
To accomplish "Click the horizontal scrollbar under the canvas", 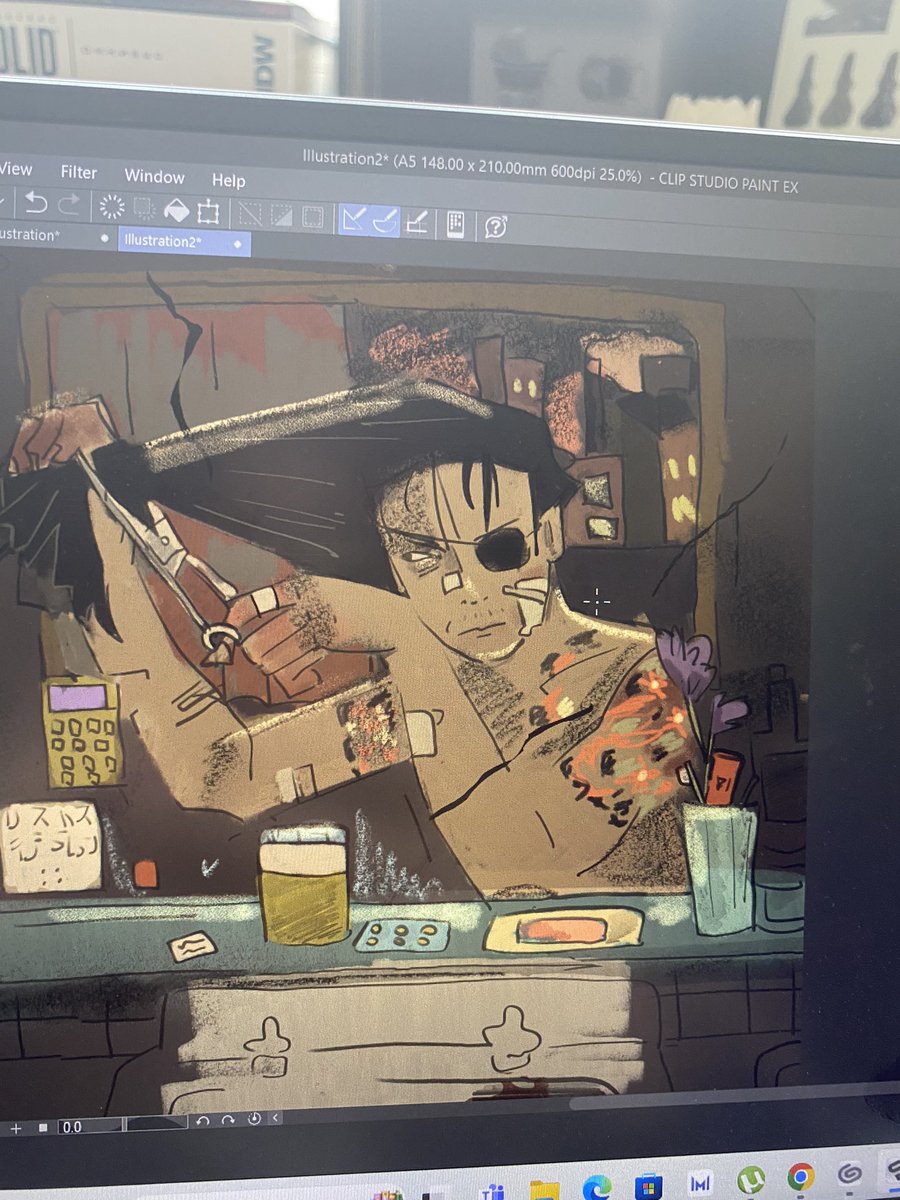I will click(735, 1097).
